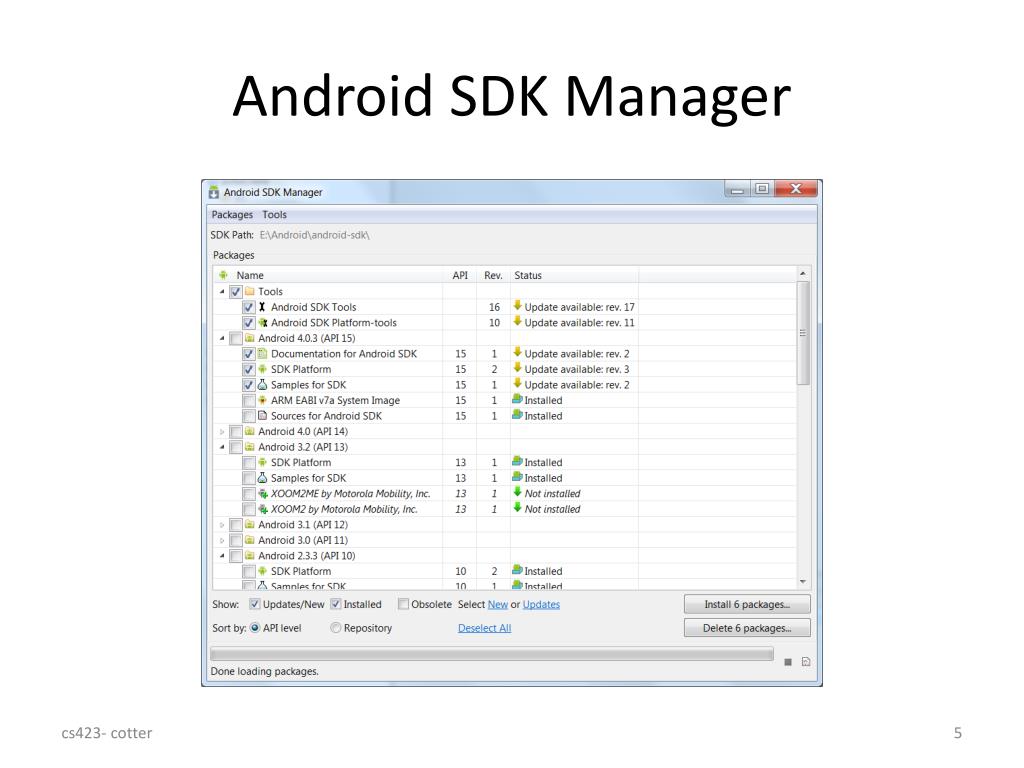Enable the Obsolete show checkbox
1024x768 pixels.
404,604
